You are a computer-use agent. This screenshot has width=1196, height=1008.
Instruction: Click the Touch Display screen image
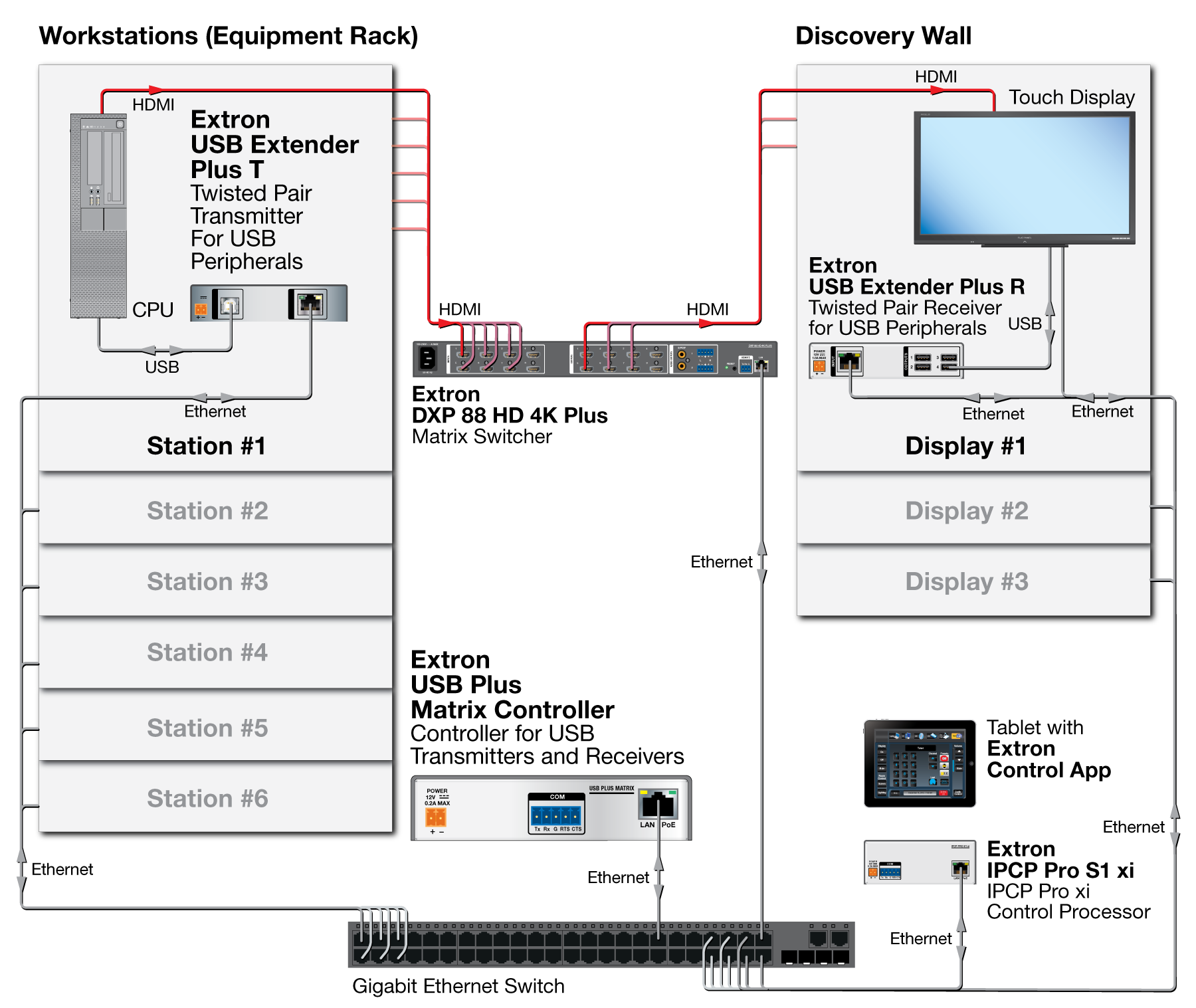pos(1024,178)
